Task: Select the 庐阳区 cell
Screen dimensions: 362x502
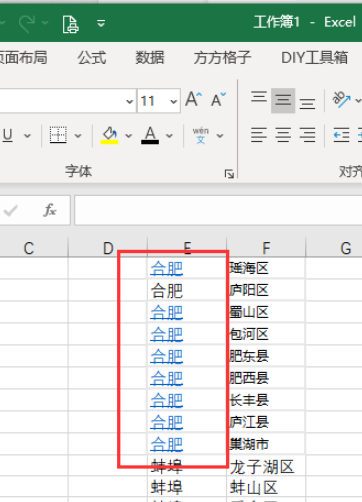Action: (266, 290)
